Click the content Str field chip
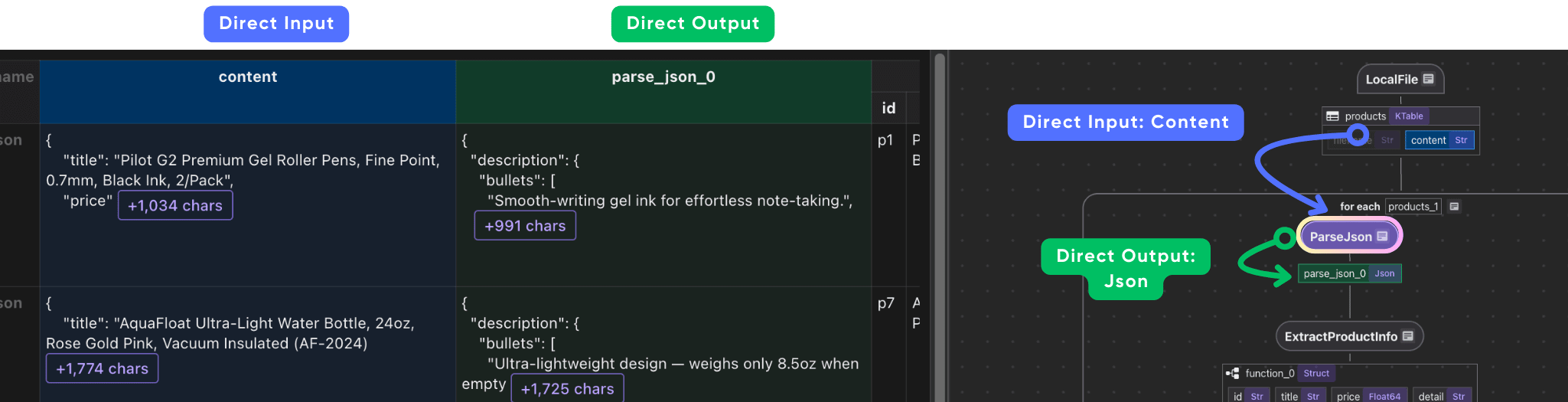1568x402 pixels. pyautogui.click(x=1439, y=140)
